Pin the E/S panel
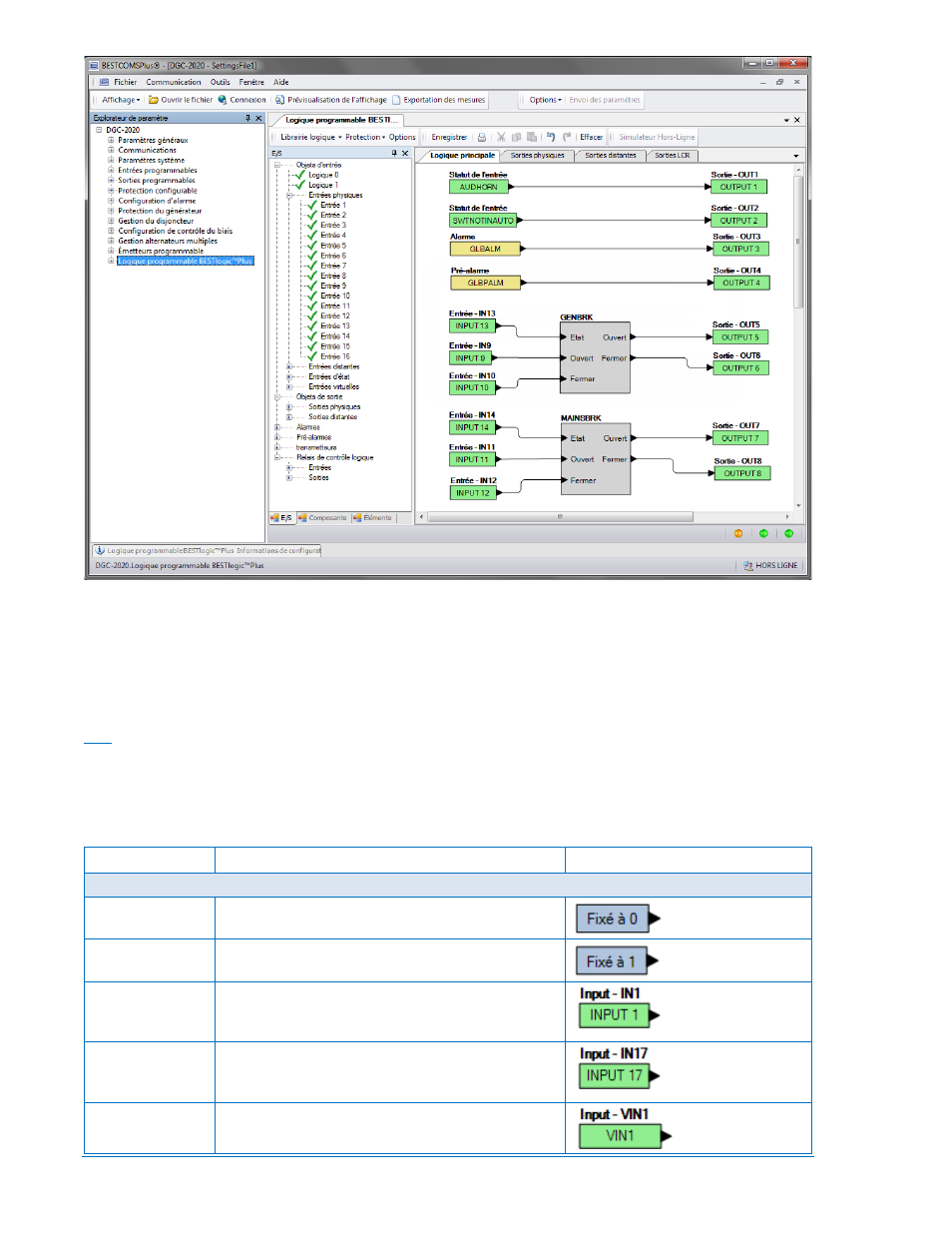952x1233 pixels. click(x=394, y=154)
